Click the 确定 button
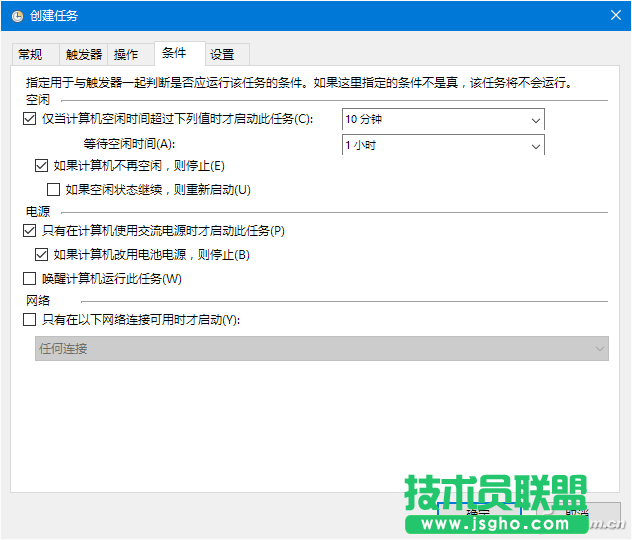 pos(477,512)
